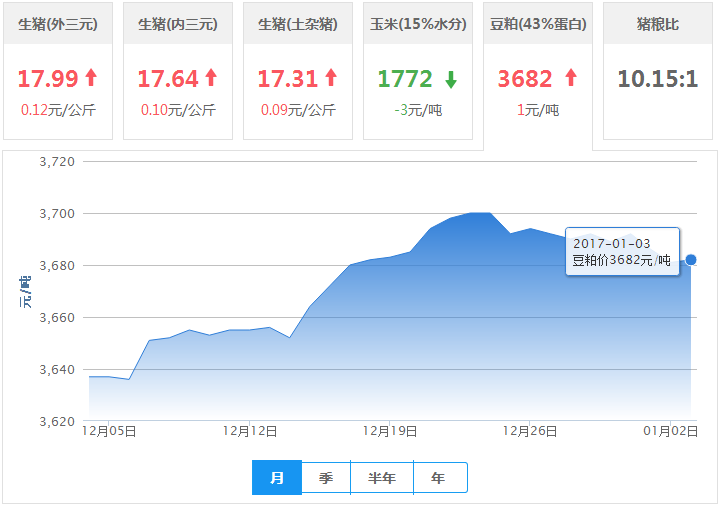Click the 3,620 y-axis label
Screen dimensions: 724x513
pos(57,422)
